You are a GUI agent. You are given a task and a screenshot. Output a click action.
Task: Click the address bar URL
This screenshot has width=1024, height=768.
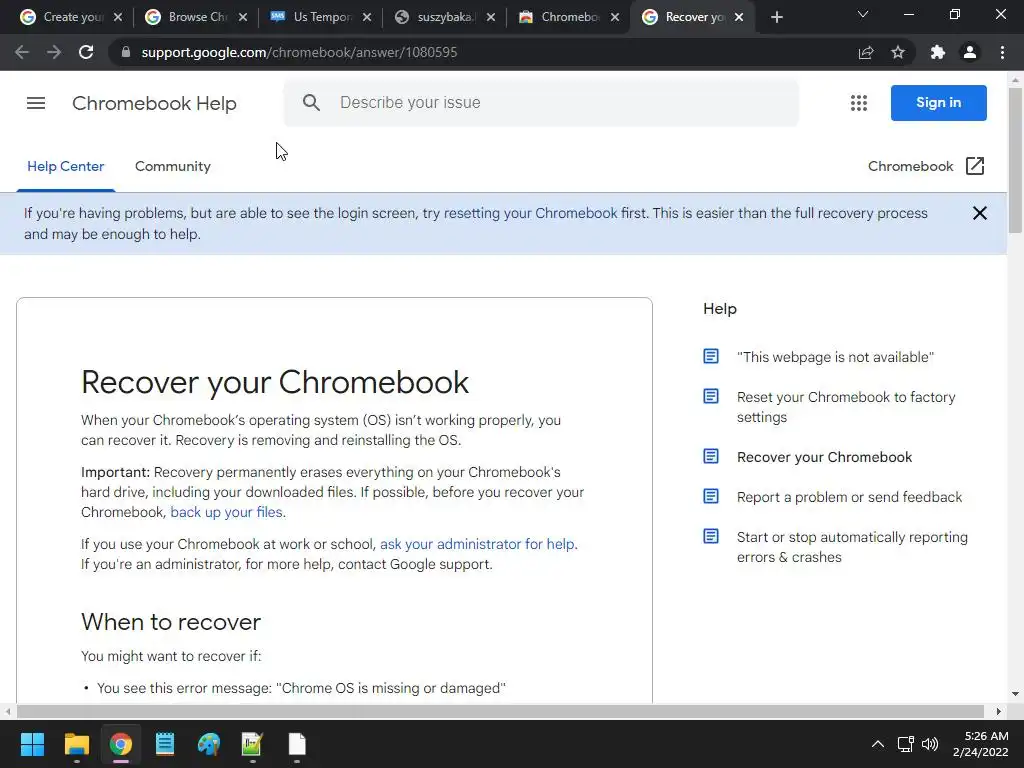299,52
